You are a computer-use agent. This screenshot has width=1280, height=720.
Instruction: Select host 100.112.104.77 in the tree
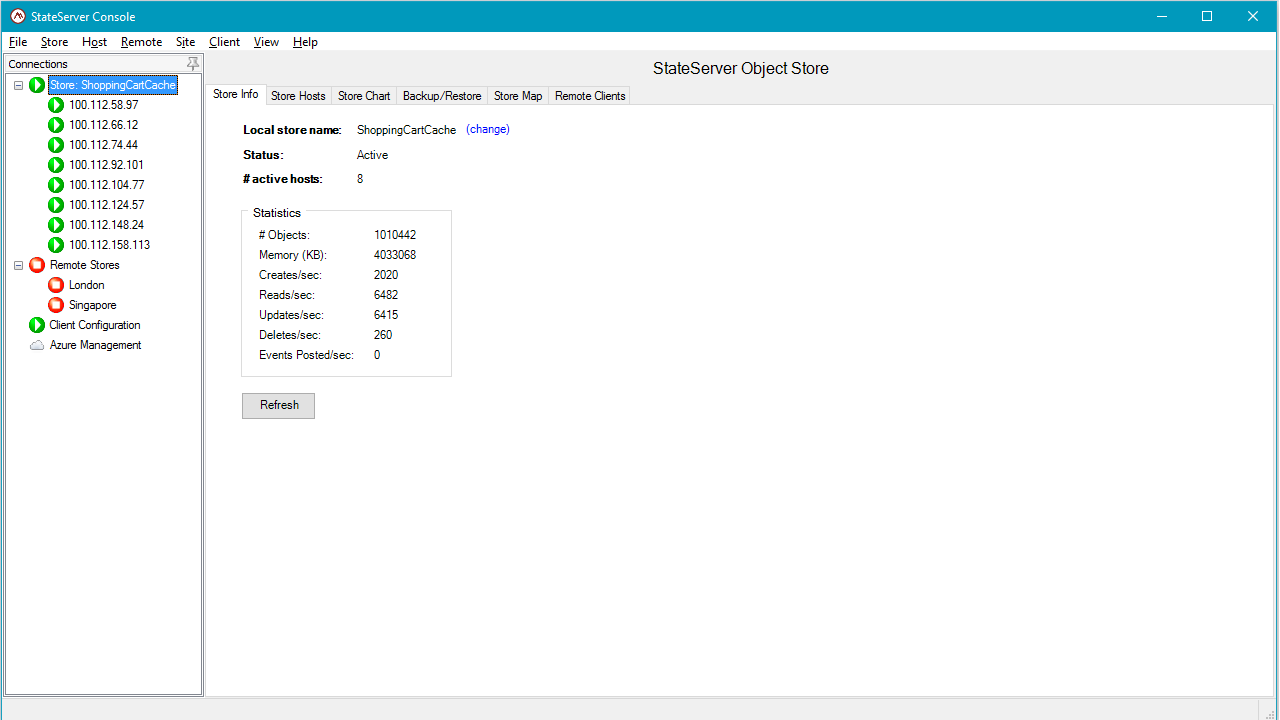tap(107, 185)
